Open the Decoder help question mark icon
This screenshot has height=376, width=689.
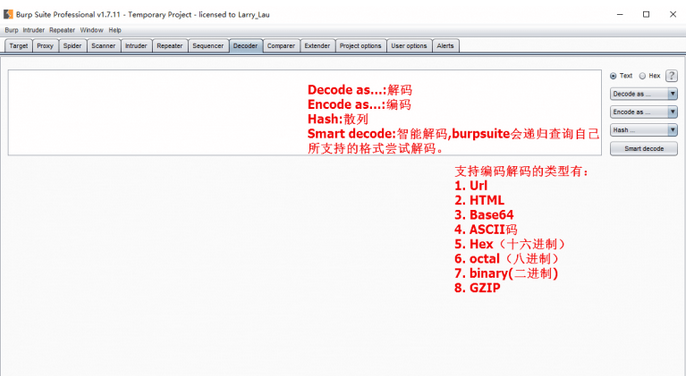click(671, 76)
